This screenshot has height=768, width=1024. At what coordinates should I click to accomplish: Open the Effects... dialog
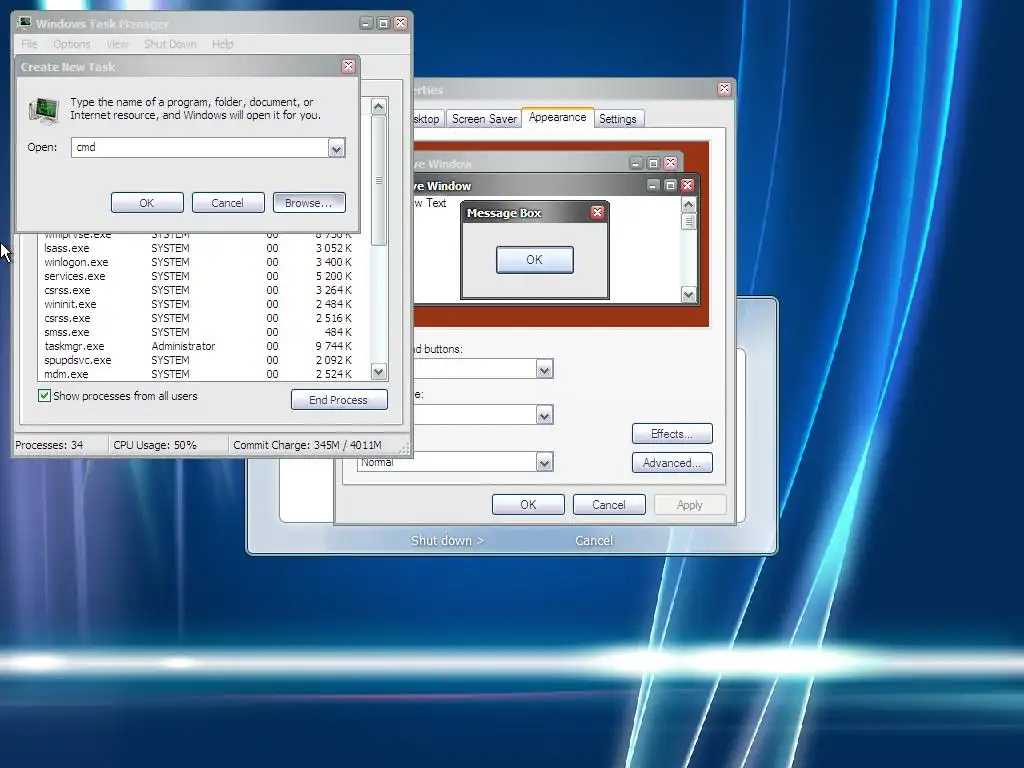pyautogui.click(x=672, y=434)
